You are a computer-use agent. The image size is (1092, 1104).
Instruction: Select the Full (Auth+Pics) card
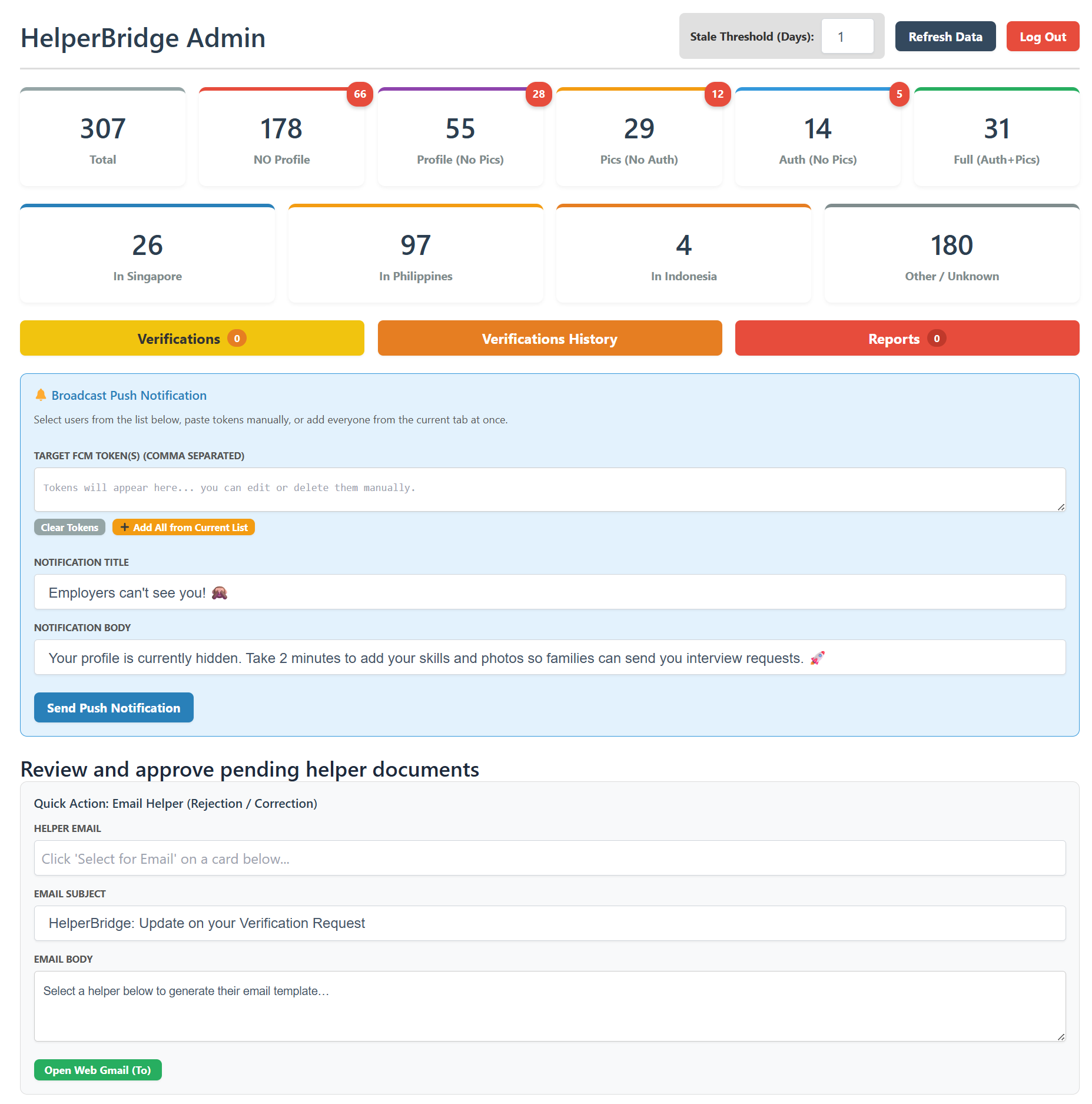pos(997,137)
